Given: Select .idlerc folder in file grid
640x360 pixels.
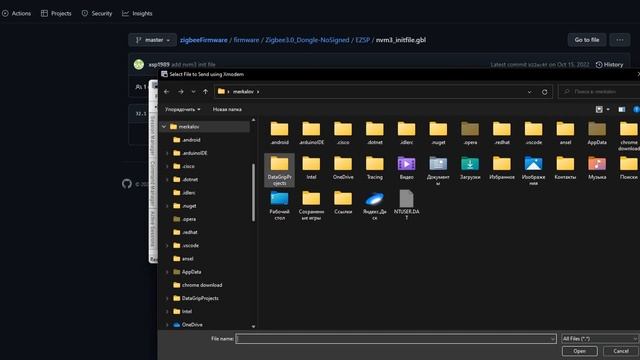Looking at the screenshot, I should 407,133.
